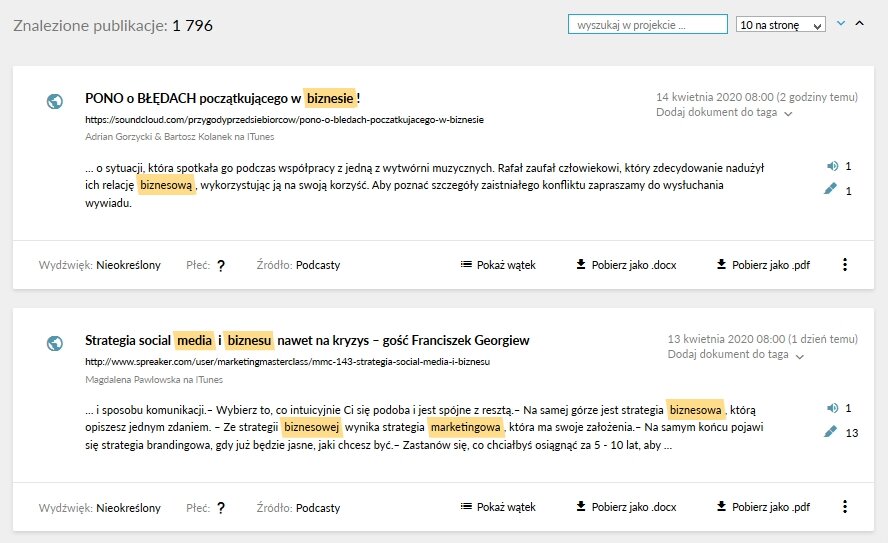The height and width of the screenshot is (543, 888).
Task: Click globe icon of the PONO o BŁĘDACH publication
Action: pyautogui.click(x=55, y=101)
